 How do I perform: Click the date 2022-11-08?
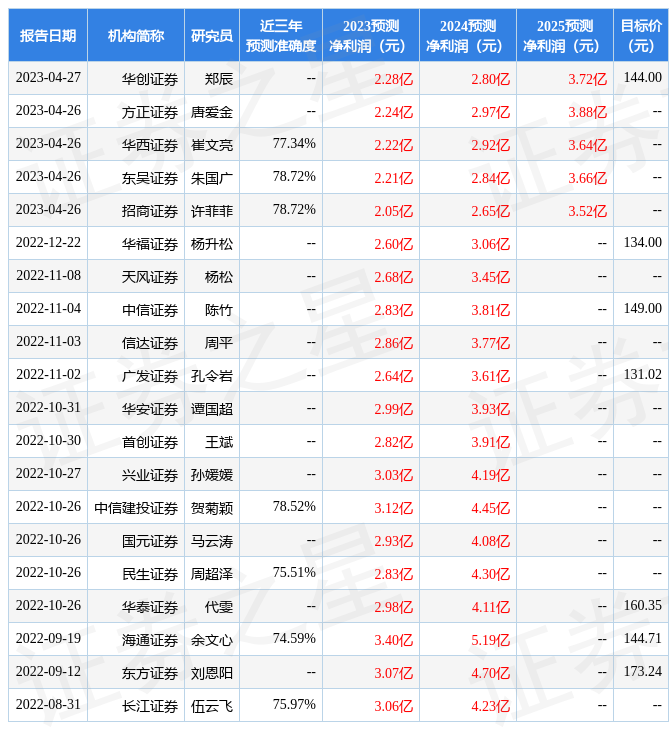pyautogui.click(x=48, y=276)
